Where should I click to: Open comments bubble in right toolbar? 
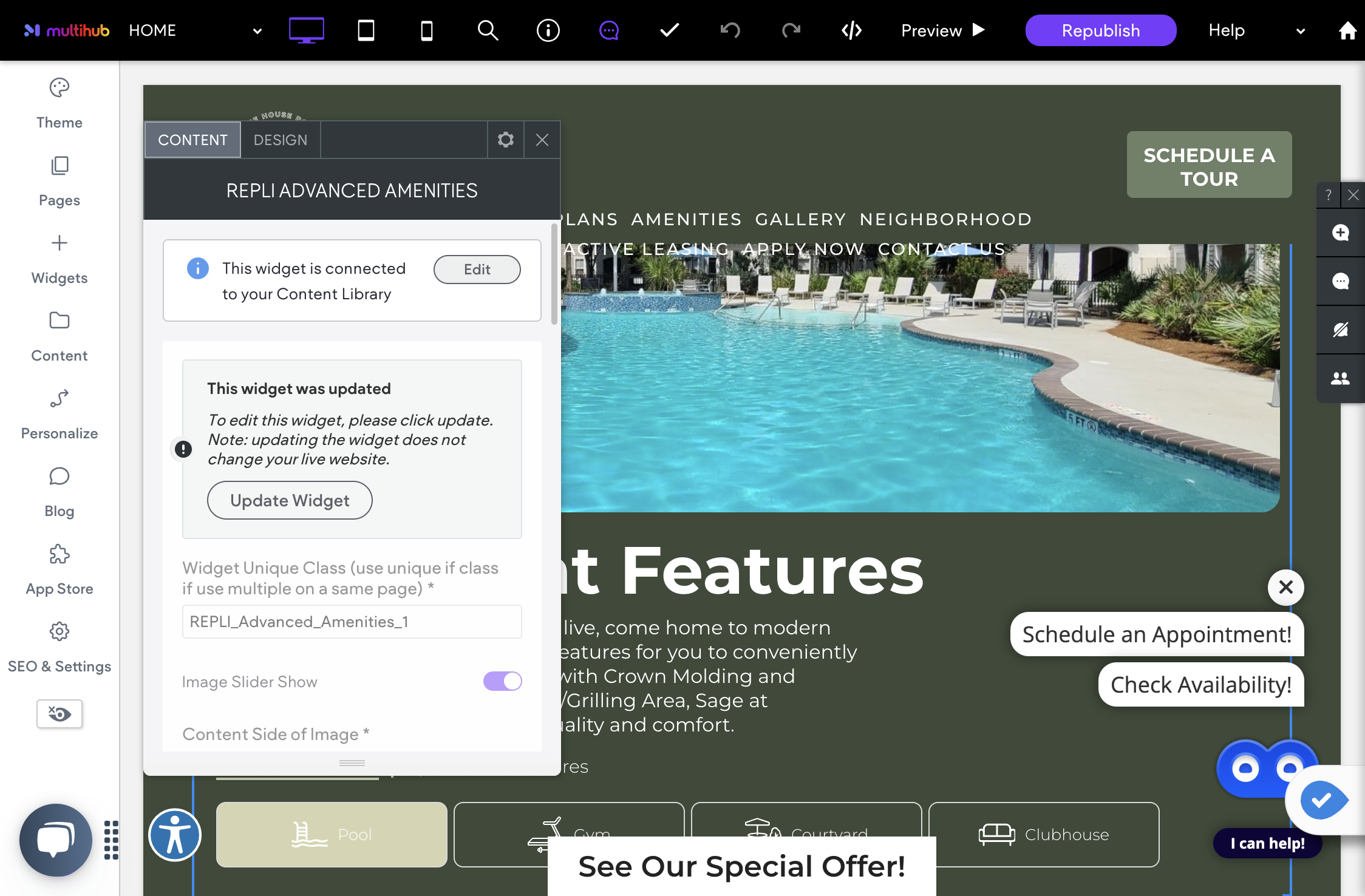pos(1341,281)
